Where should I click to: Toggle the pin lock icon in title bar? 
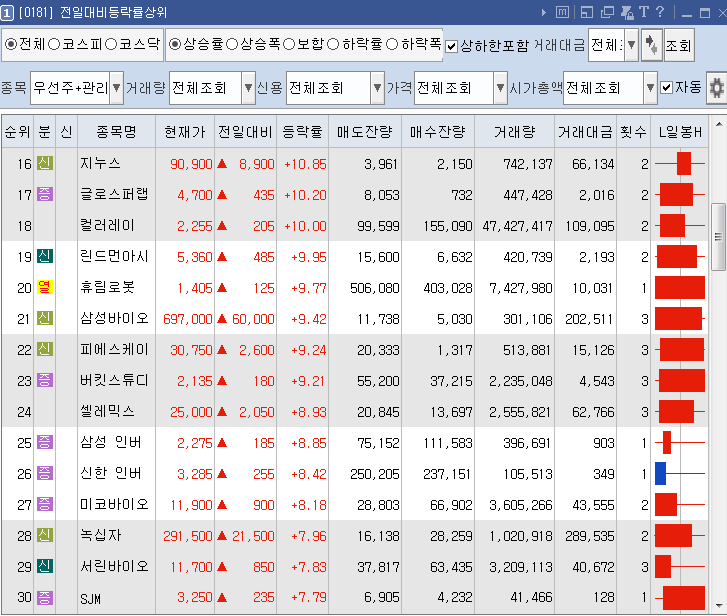click(627, 13)
